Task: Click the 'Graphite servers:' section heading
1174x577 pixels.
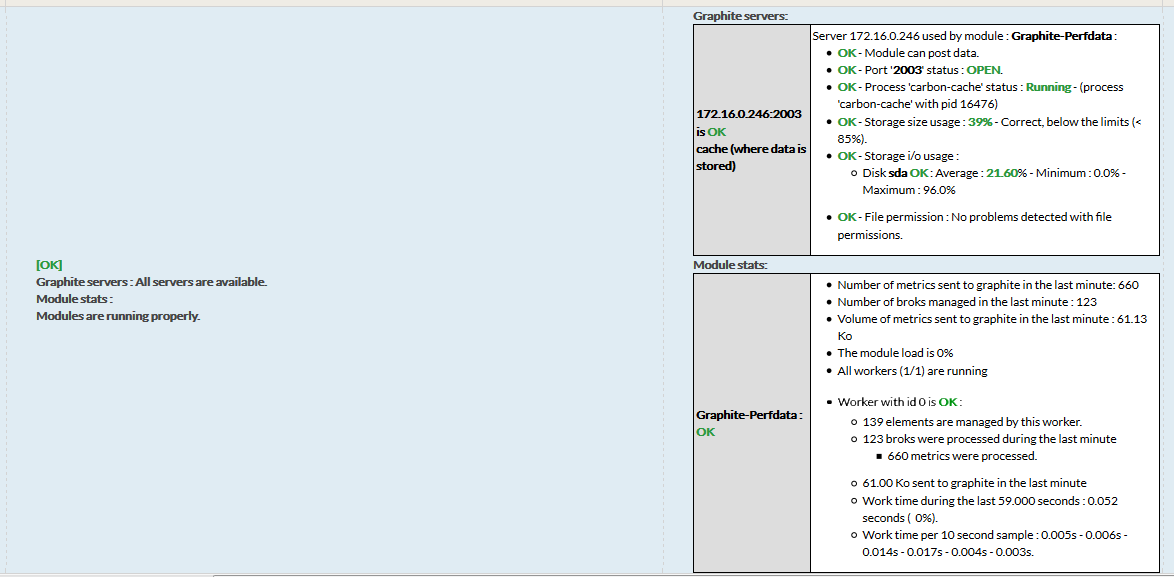Action: click(740, 16)
